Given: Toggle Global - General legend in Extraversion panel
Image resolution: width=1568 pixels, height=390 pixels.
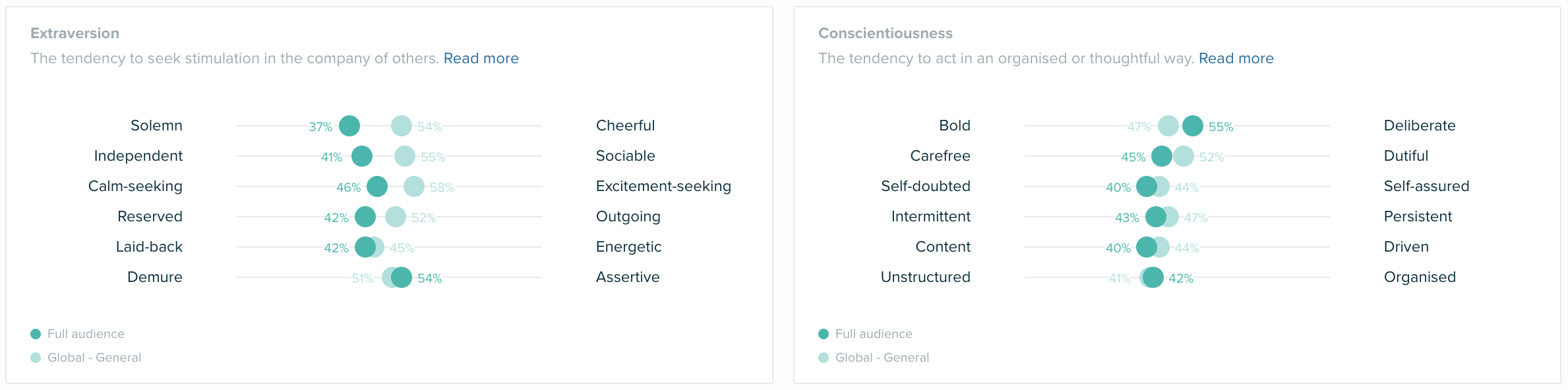Looking at the screenshot, I should coord(86,358).
